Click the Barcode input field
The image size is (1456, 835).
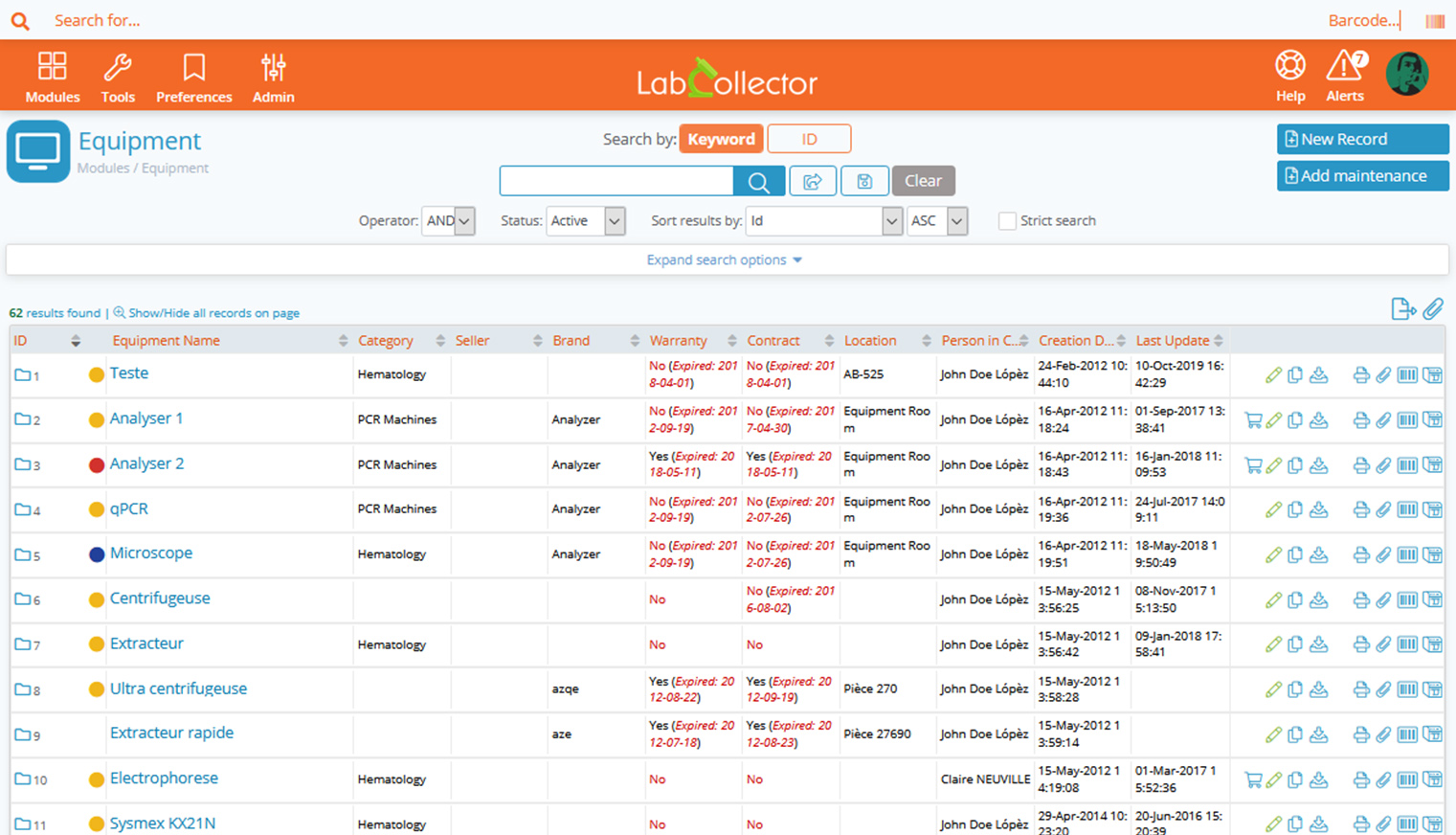tap(1364, 20)
